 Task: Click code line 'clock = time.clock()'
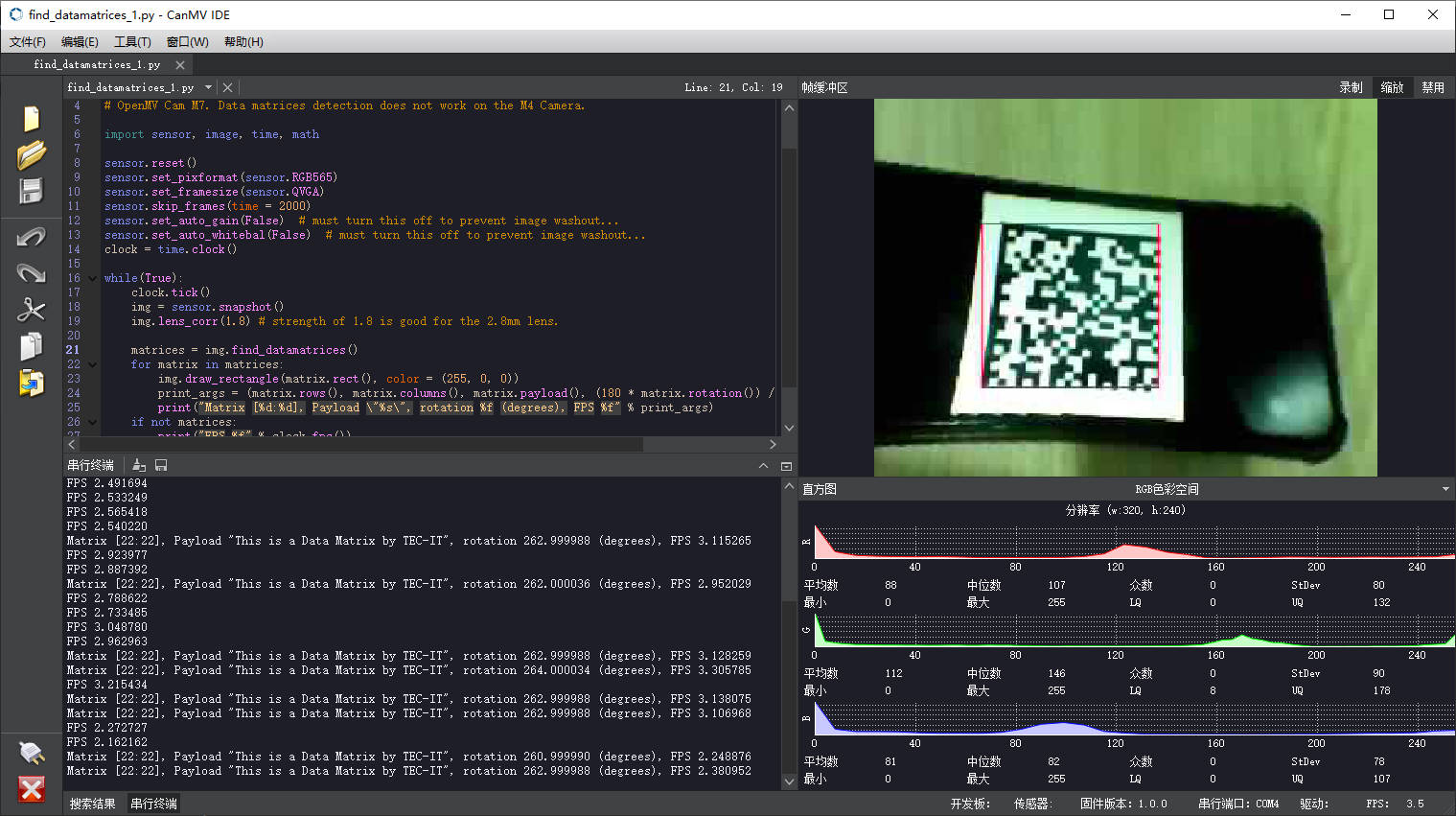(171, 249)
